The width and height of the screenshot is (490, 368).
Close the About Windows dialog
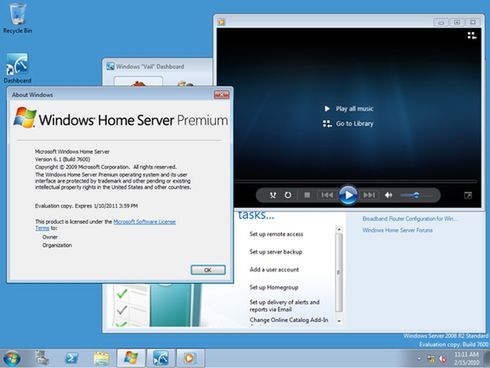(222, 95)
